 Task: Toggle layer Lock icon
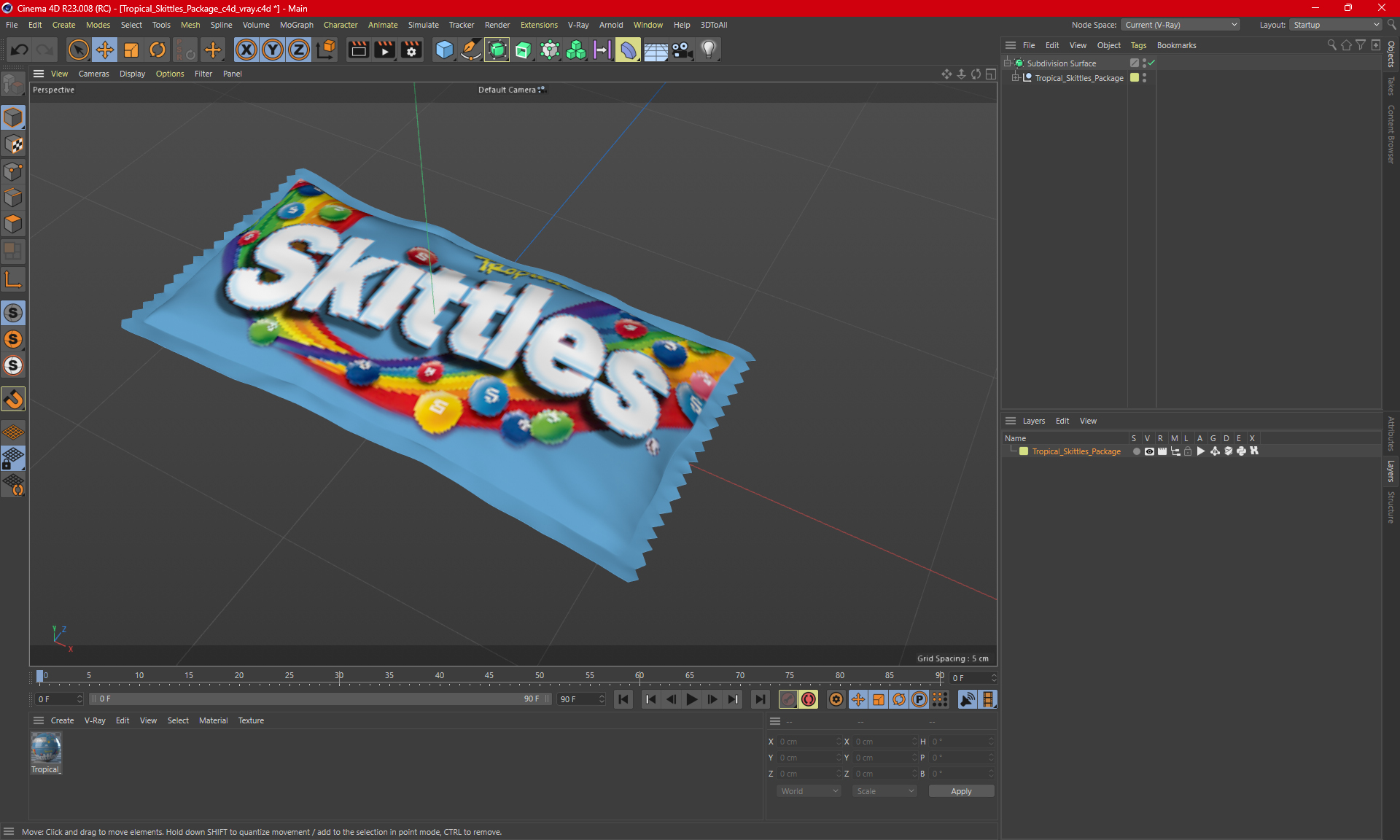[x=1188, y=451]
